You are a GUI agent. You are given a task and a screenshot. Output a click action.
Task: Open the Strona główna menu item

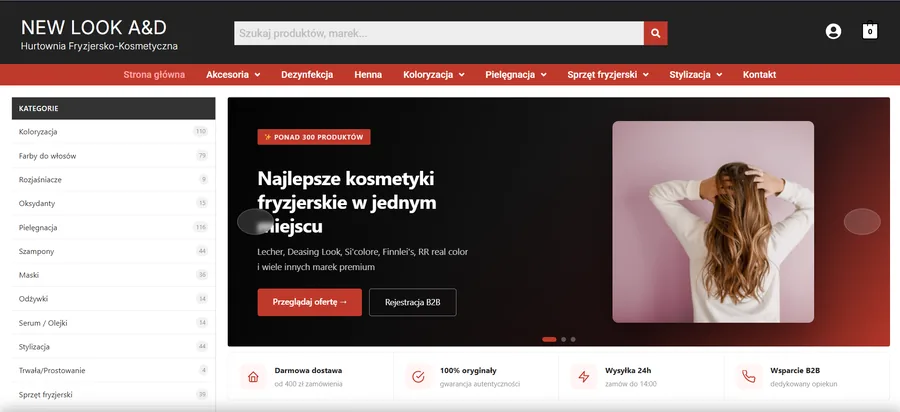coord(154,75)
